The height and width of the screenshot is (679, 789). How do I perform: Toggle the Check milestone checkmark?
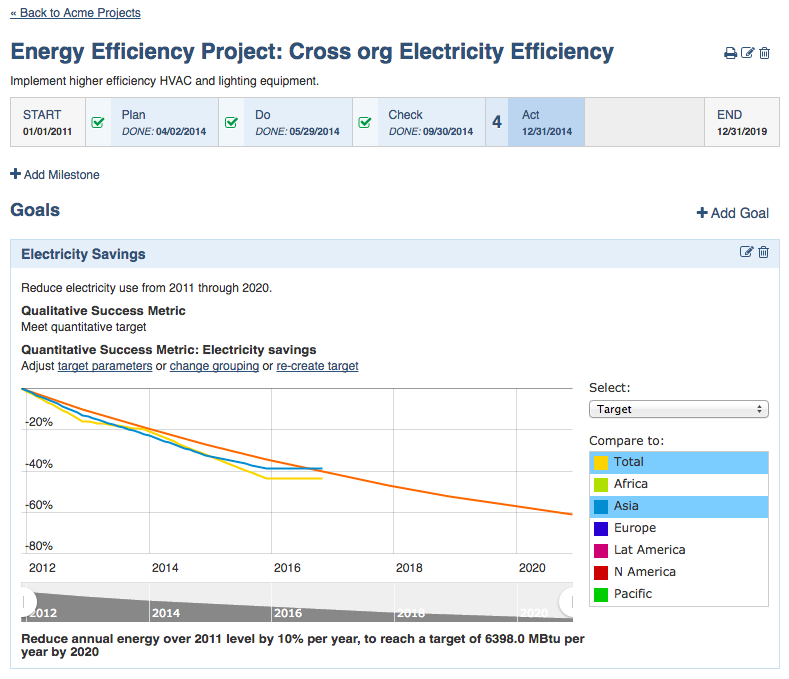(x=365, y=123)
